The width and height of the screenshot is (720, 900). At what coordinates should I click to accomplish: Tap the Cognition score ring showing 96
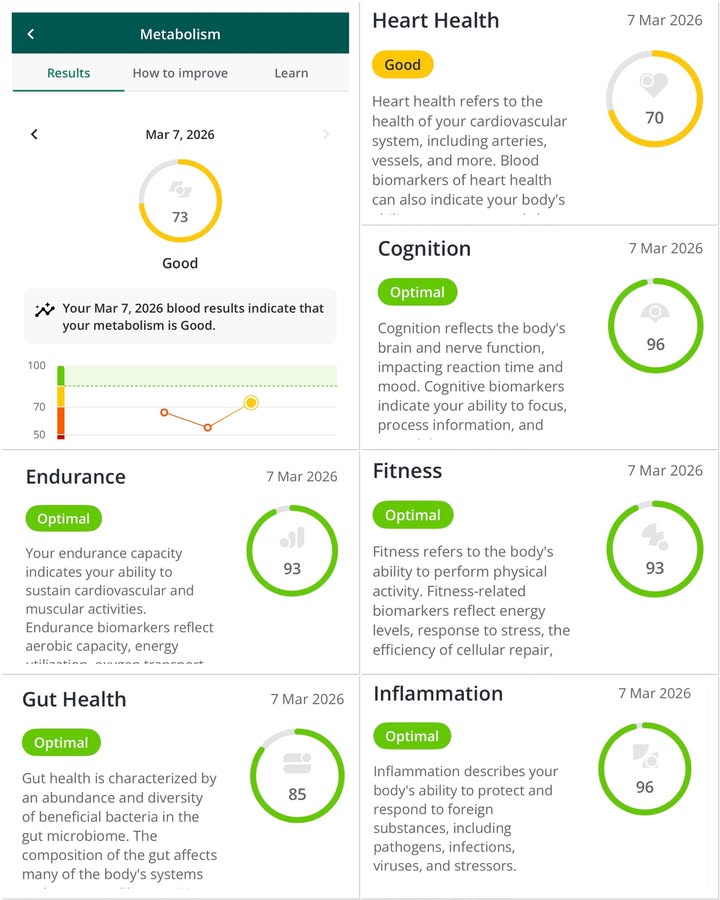[x=655, y=325]
